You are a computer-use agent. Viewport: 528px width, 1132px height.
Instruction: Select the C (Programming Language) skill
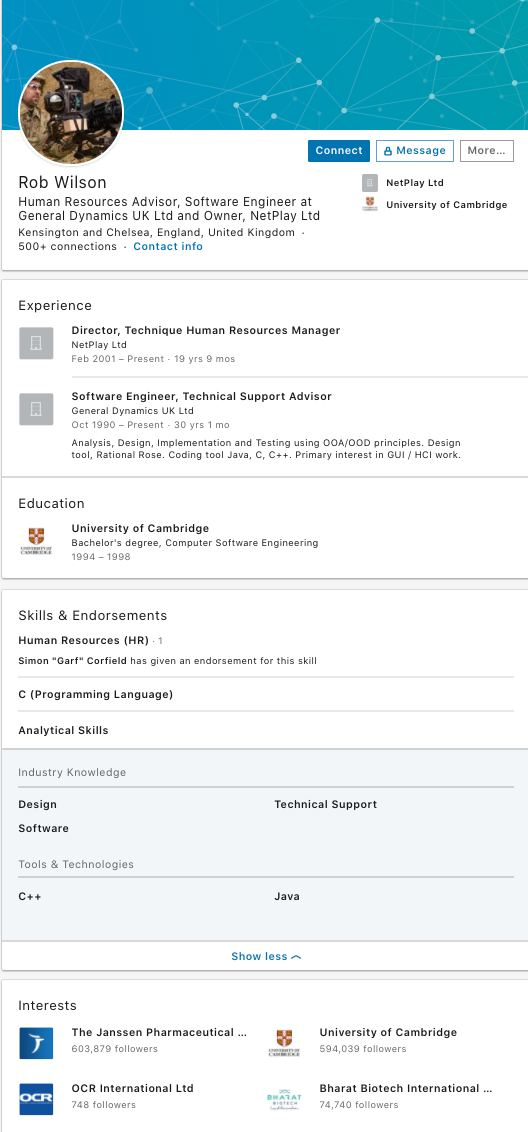pos(95,695)
